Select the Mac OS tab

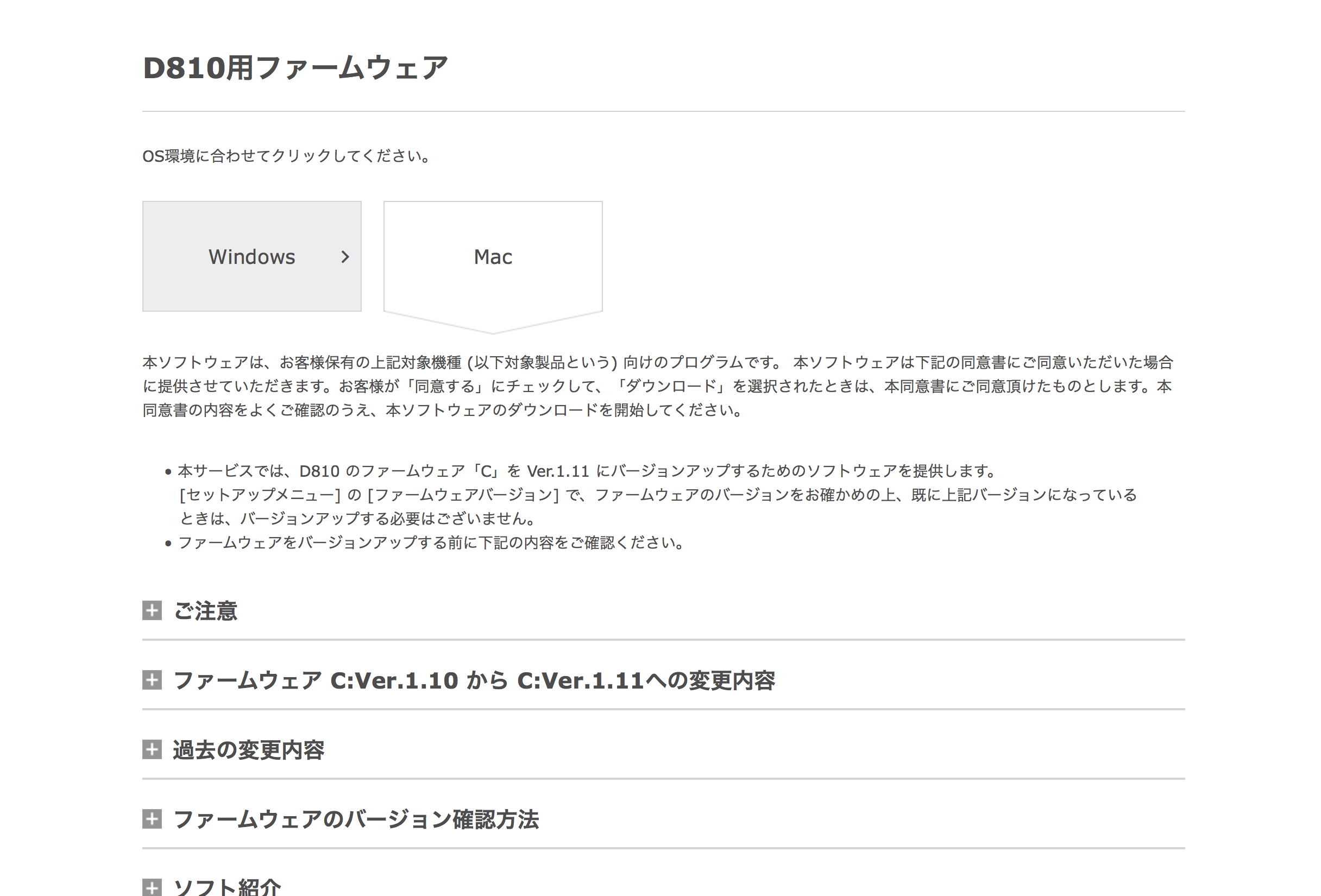tap(493, 256)
